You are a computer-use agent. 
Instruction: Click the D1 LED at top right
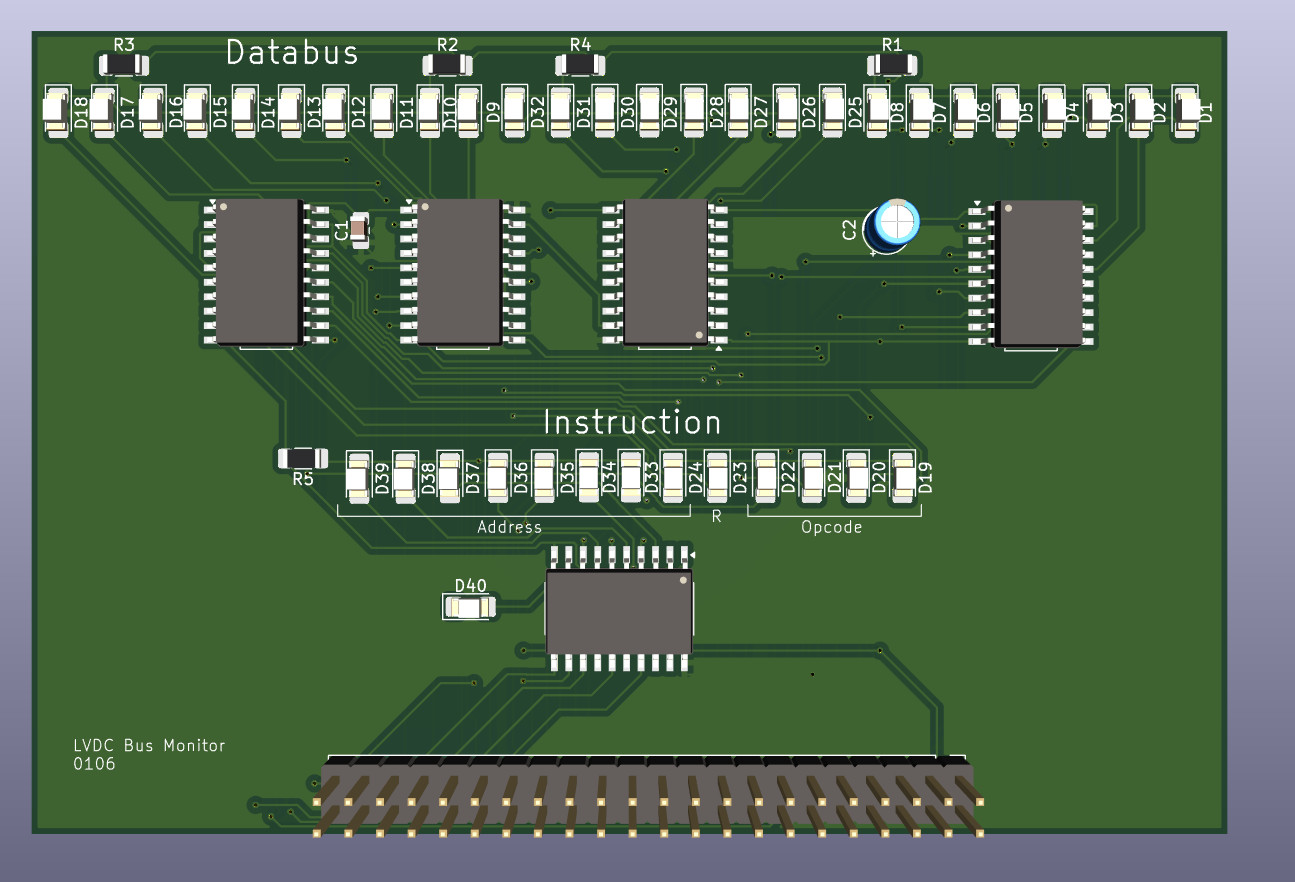click(1186, 106)
